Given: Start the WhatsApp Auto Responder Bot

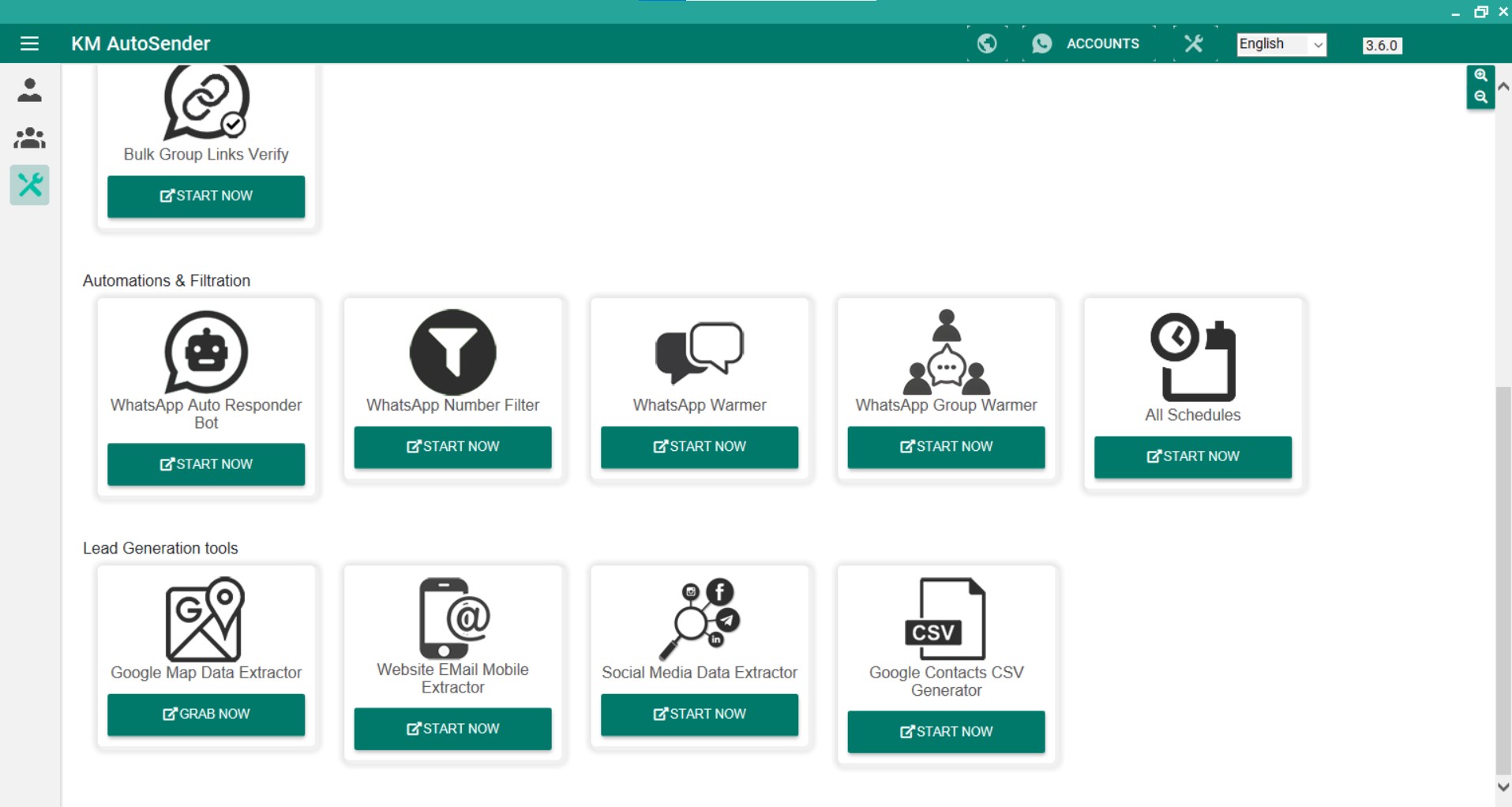Looking at the screenshot, I should [x=206, y=464].
